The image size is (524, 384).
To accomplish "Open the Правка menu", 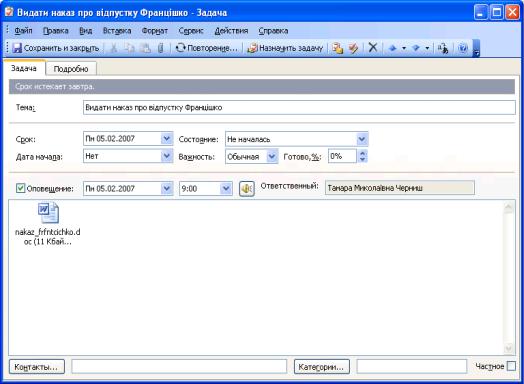I will click(x=55, y=31).
